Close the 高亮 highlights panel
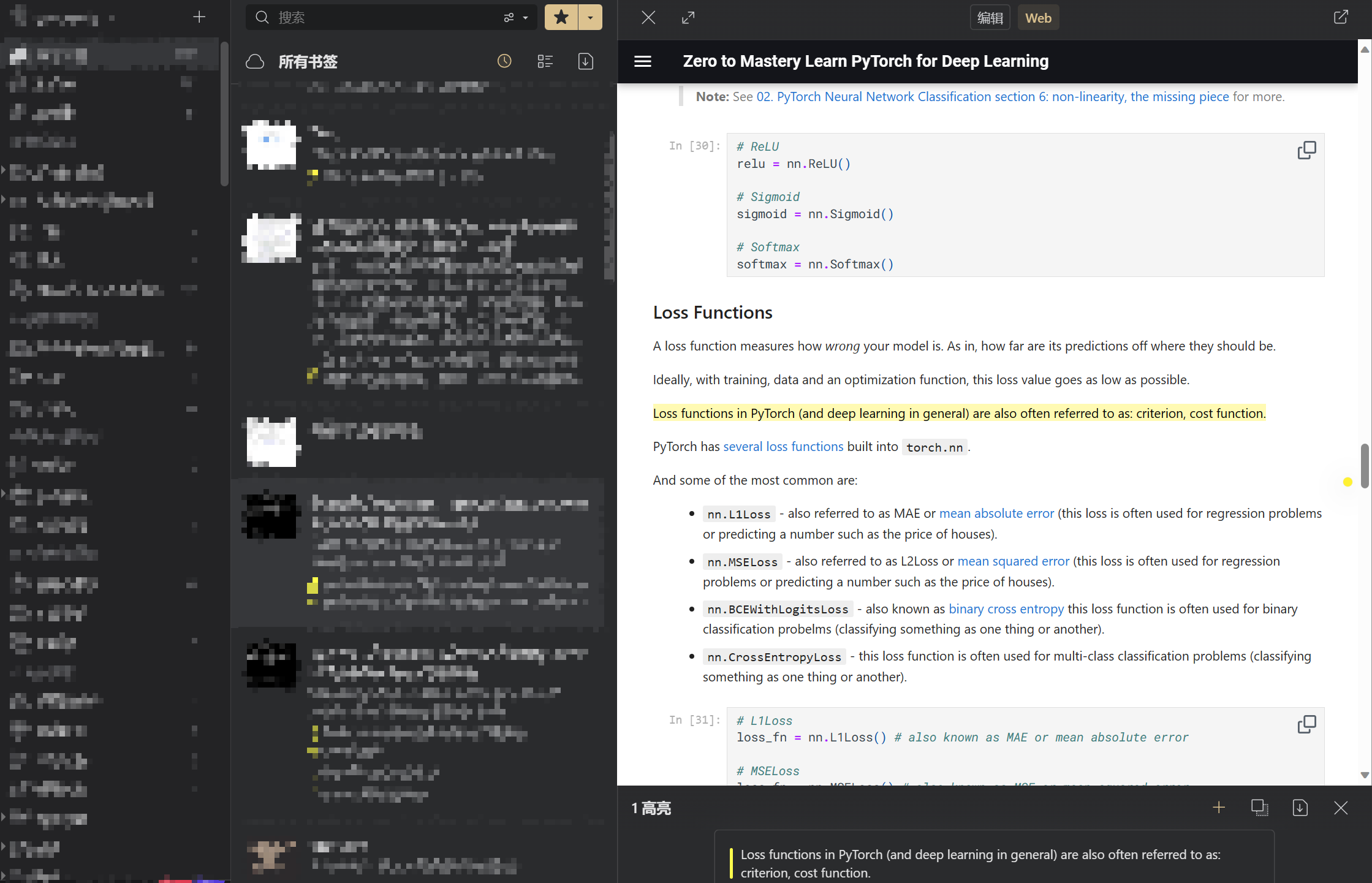 [1341, 808]
